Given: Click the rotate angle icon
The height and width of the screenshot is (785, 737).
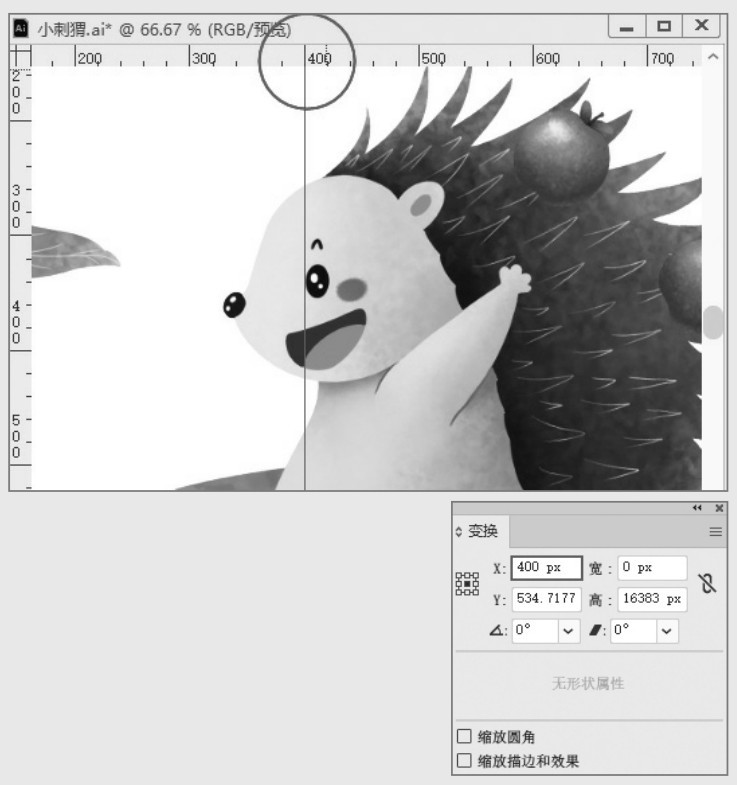Looking at the screenshot, I should [498, 632].
